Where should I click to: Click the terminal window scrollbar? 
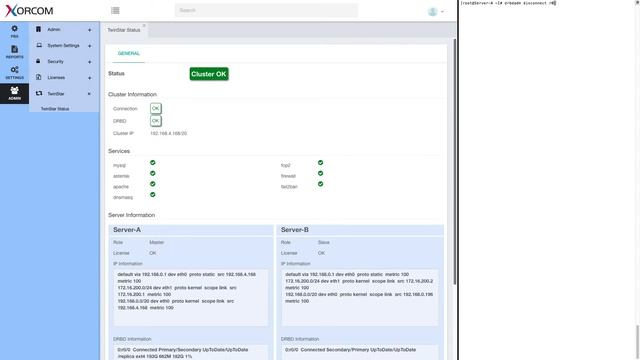637,342
